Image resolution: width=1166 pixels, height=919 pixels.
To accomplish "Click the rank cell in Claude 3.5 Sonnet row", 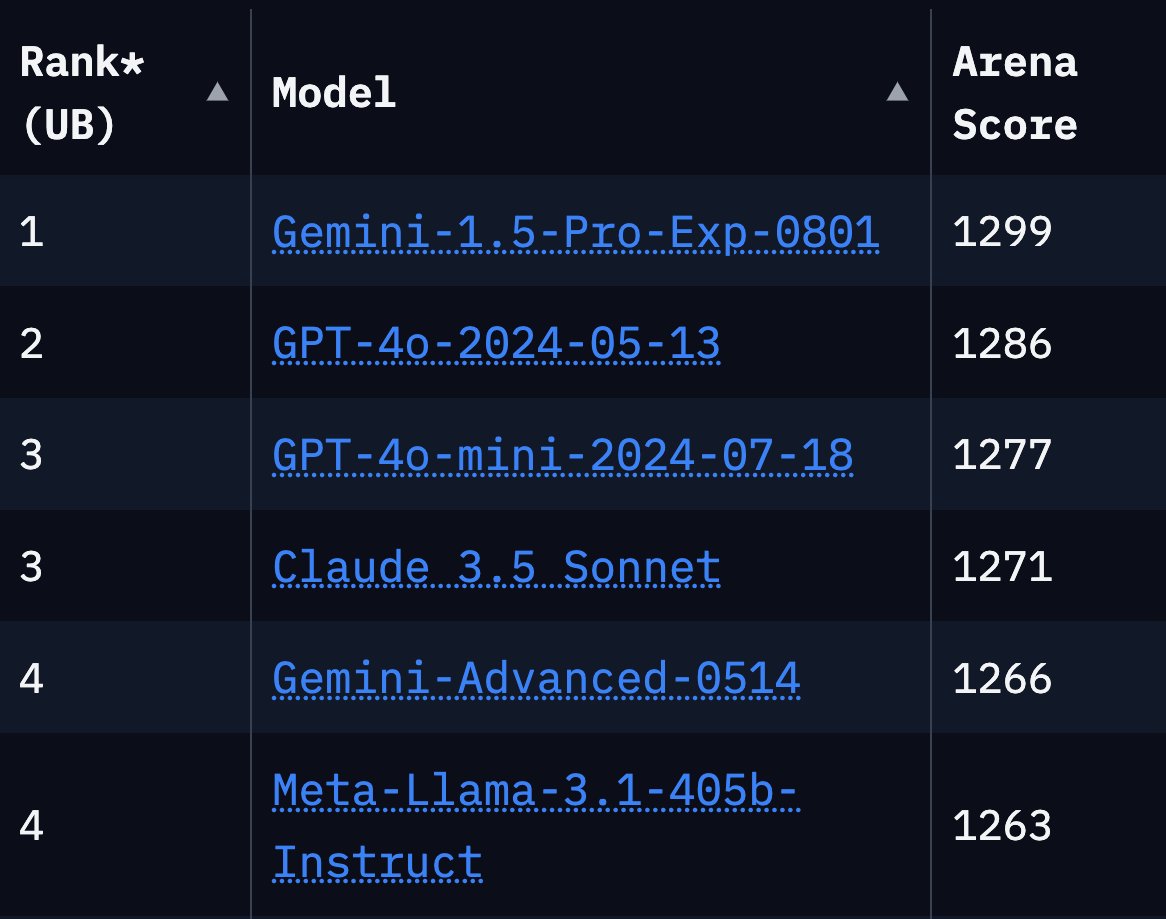I will point(32,568).
